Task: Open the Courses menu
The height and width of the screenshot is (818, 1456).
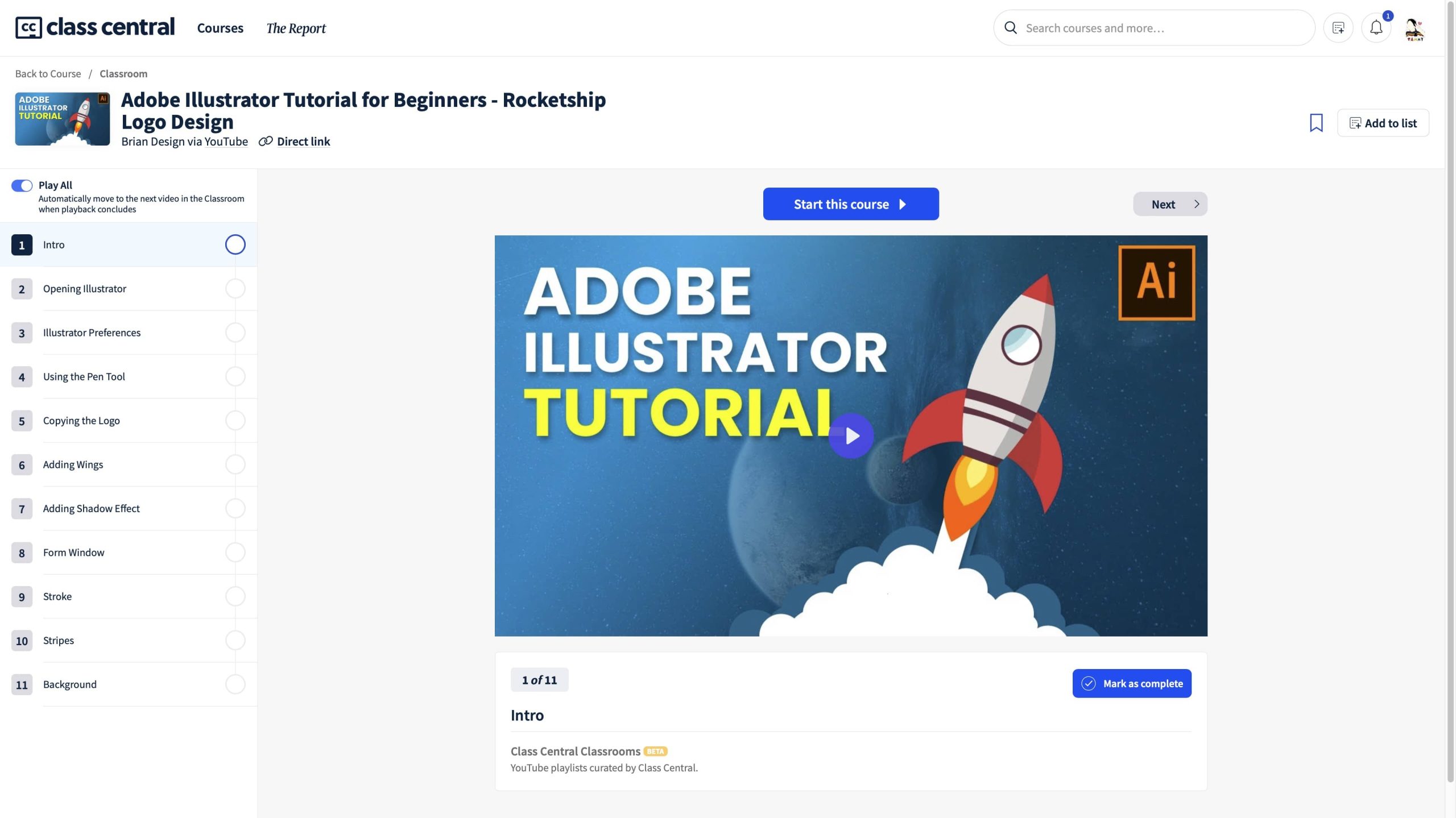Action: (220, 28)
